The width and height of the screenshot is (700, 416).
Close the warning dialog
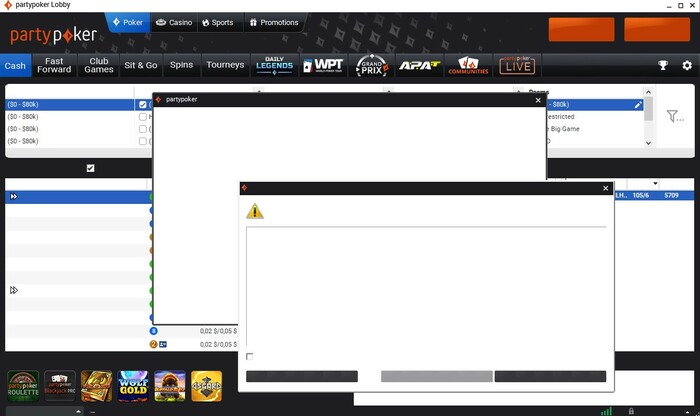(x=605, y=188)
